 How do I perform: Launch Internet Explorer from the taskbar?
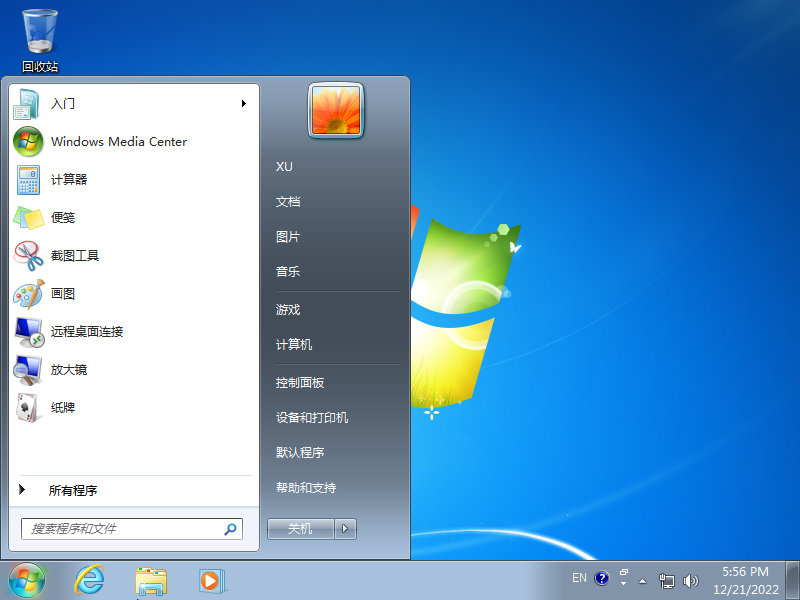pyautogui.click(x=88, y=580)
